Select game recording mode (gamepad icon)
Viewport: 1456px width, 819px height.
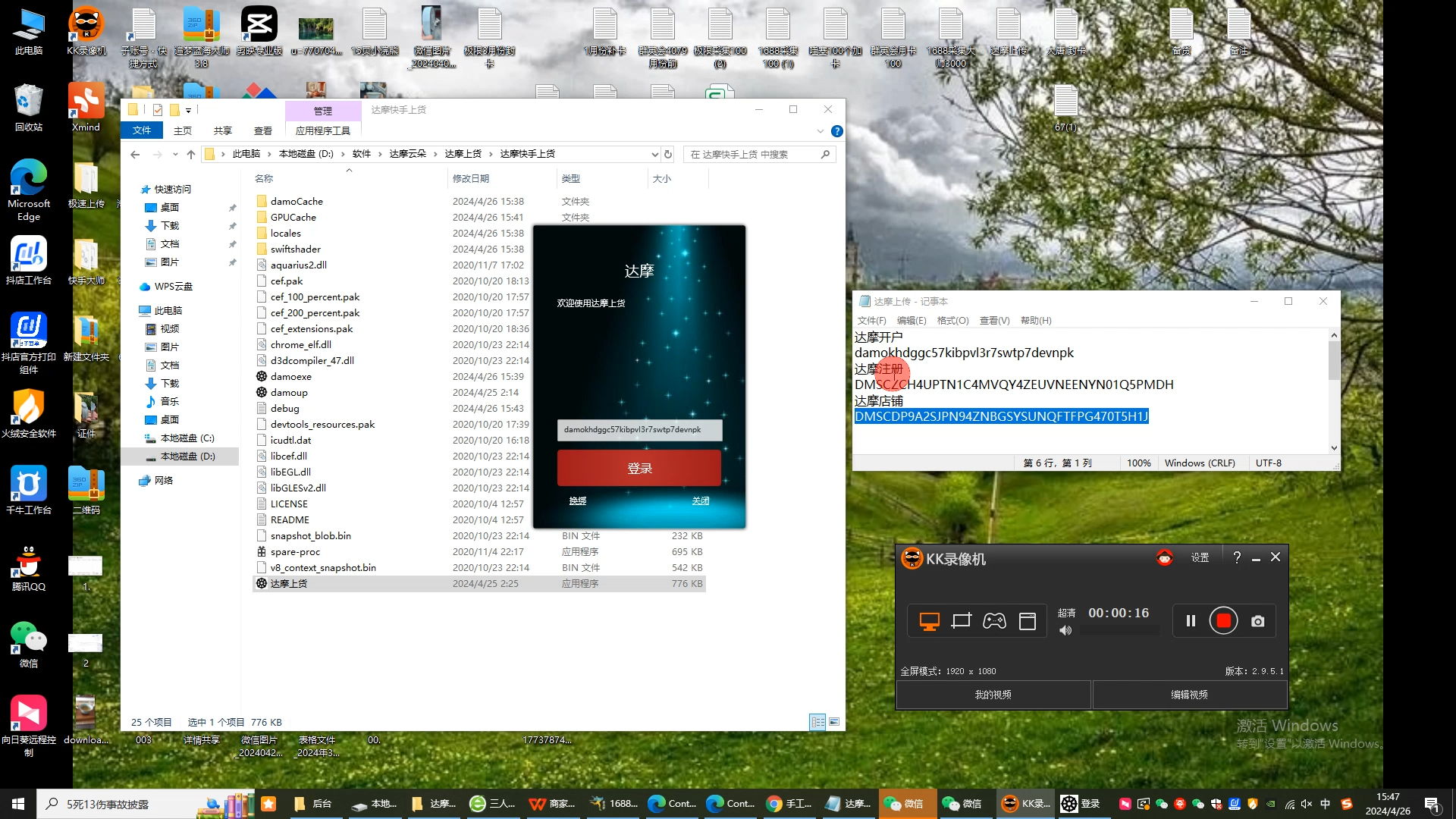[994, 621]
